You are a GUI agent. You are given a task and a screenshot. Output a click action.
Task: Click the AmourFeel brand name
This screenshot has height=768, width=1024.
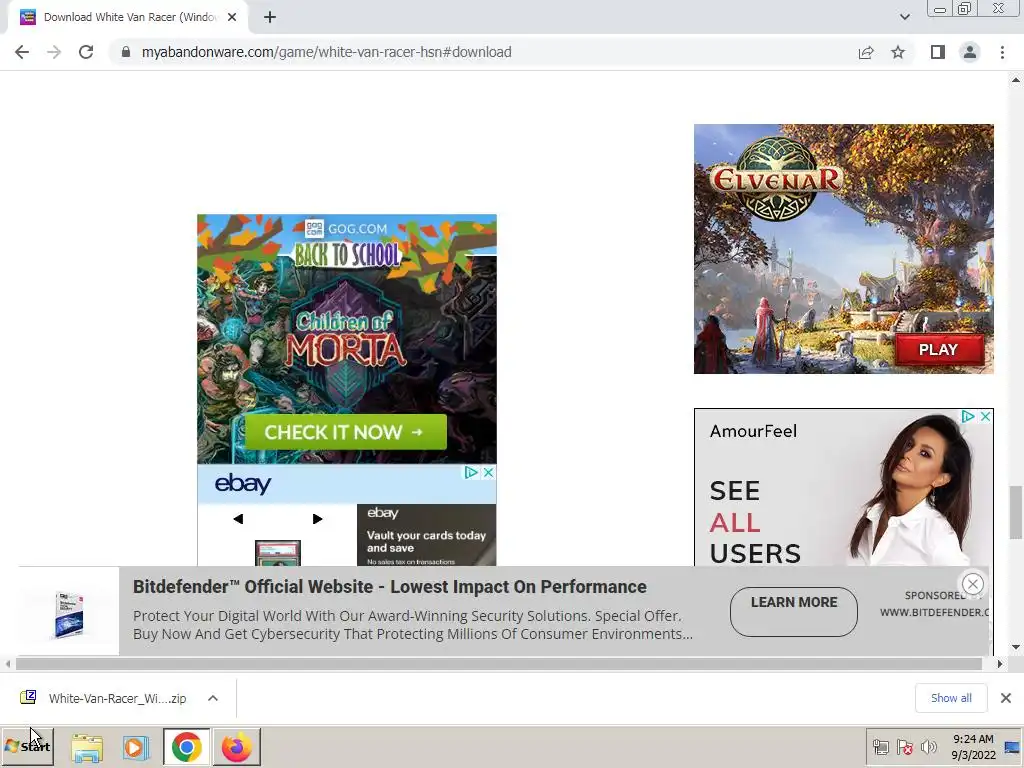[753, 431]
